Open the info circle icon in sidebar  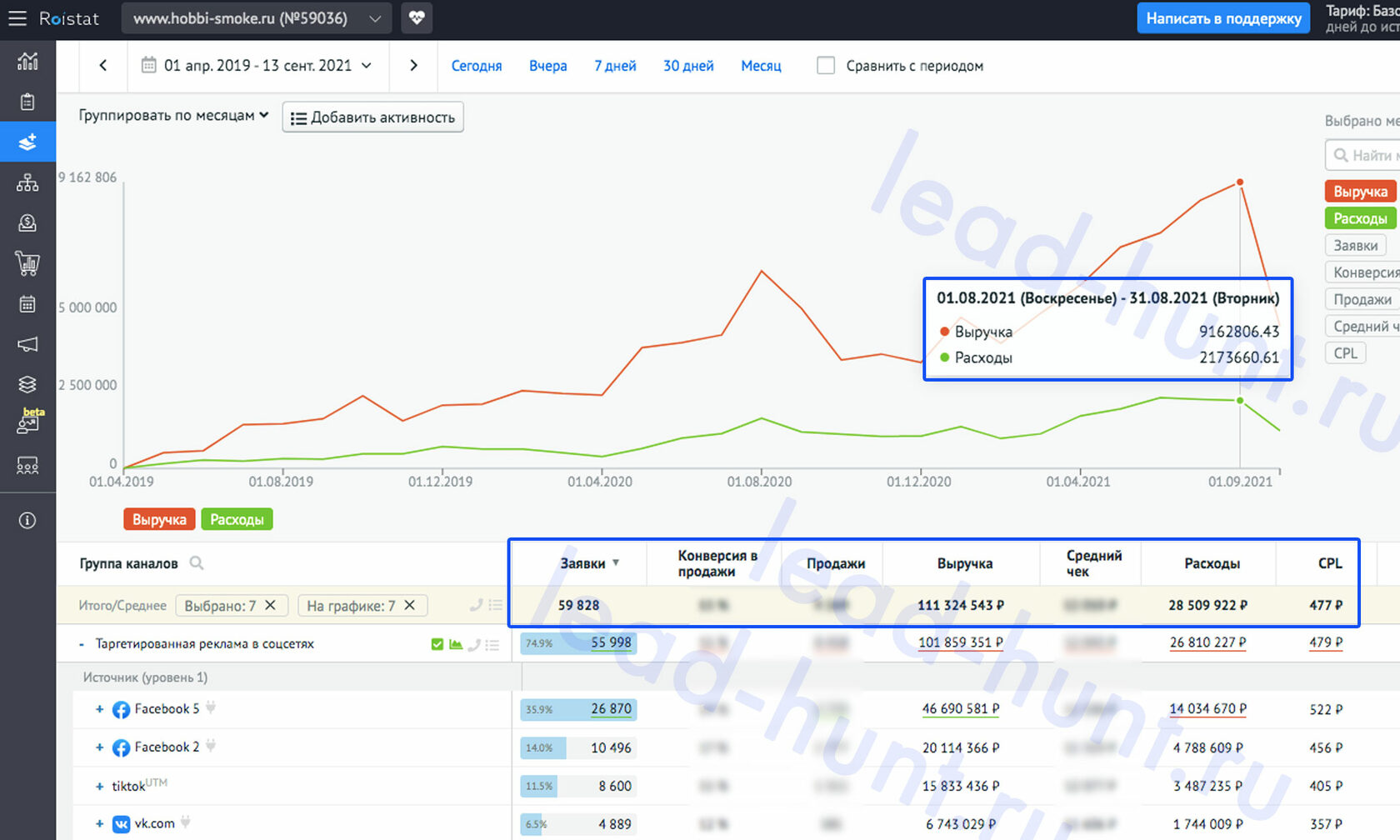pyautogui.click(x=27, y=521)
